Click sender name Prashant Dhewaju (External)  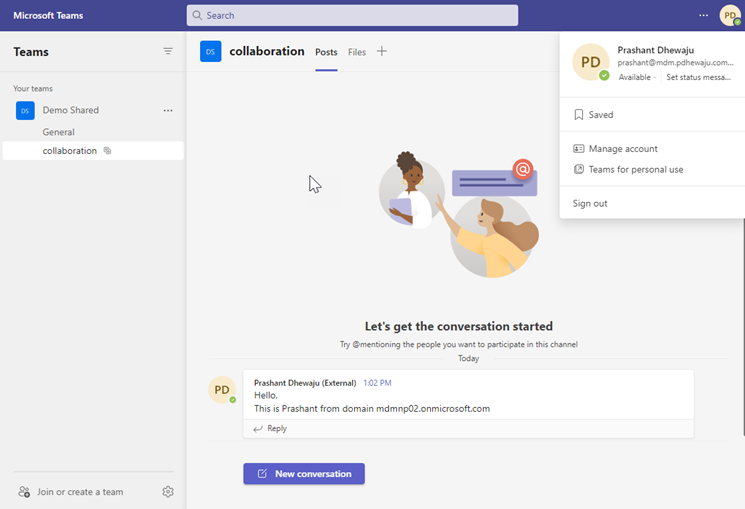pyautogui.click(x=305, y=383)
